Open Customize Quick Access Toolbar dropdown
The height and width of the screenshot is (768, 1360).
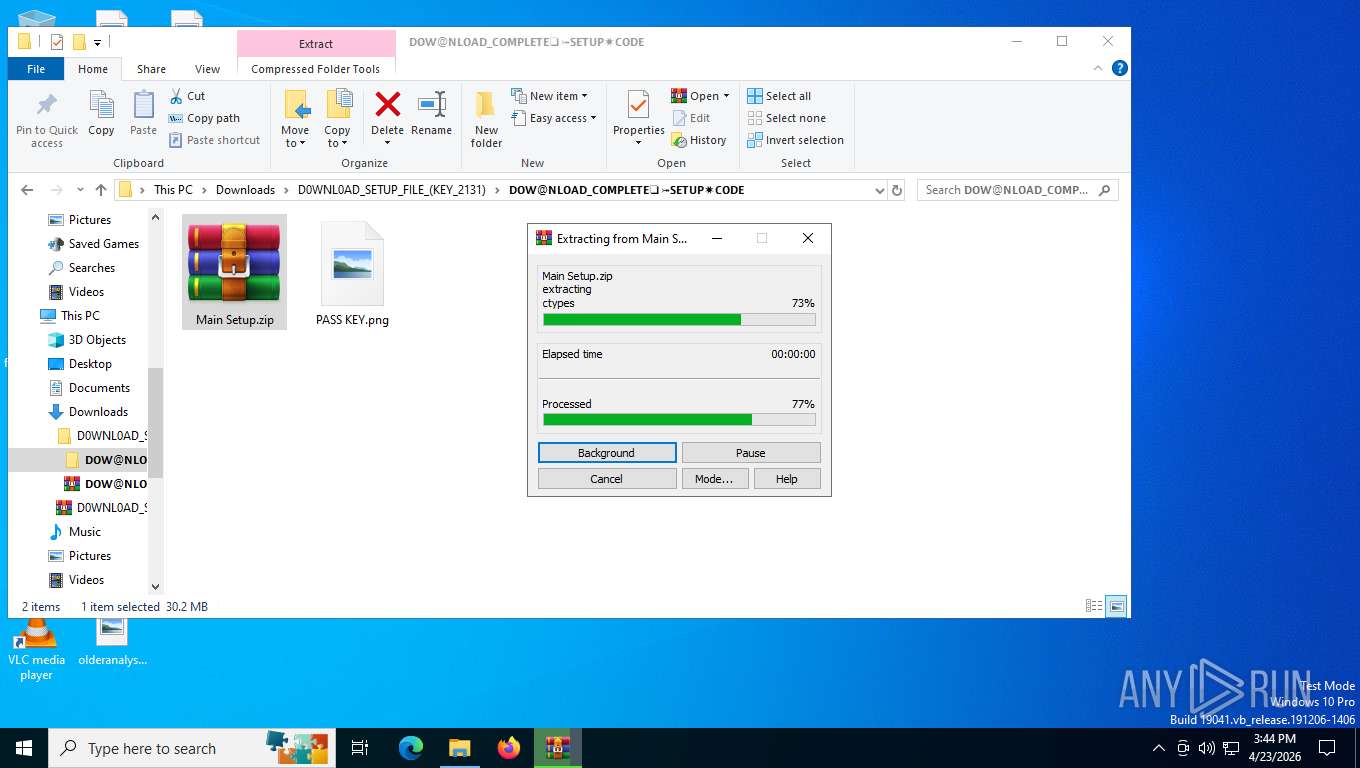click(98, 42)
